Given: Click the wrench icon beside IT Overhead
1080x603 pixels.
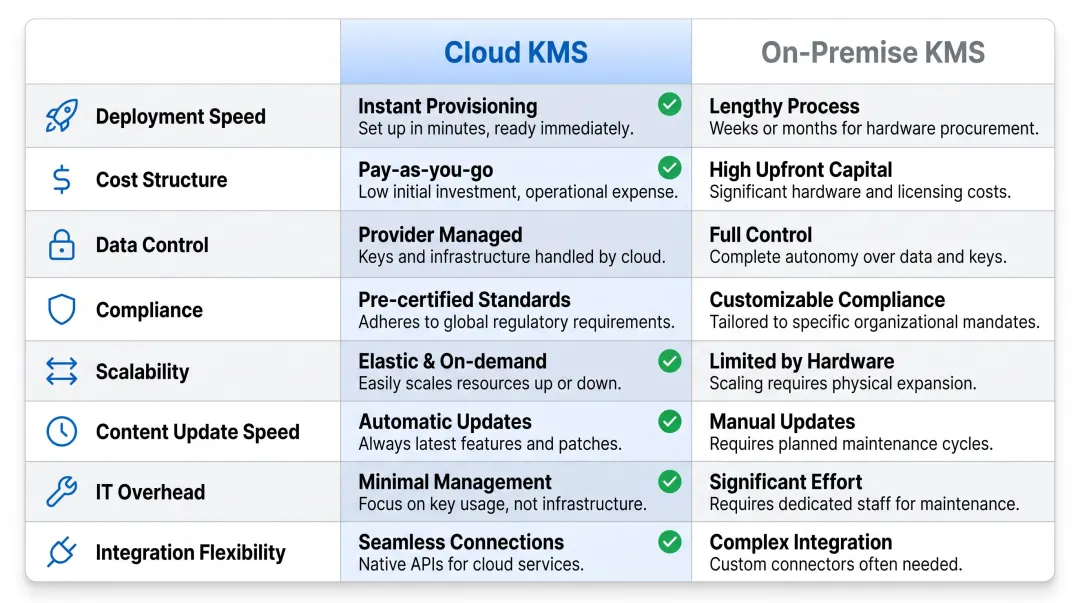Looking at the screenshot, I should [x=61, y=491].
